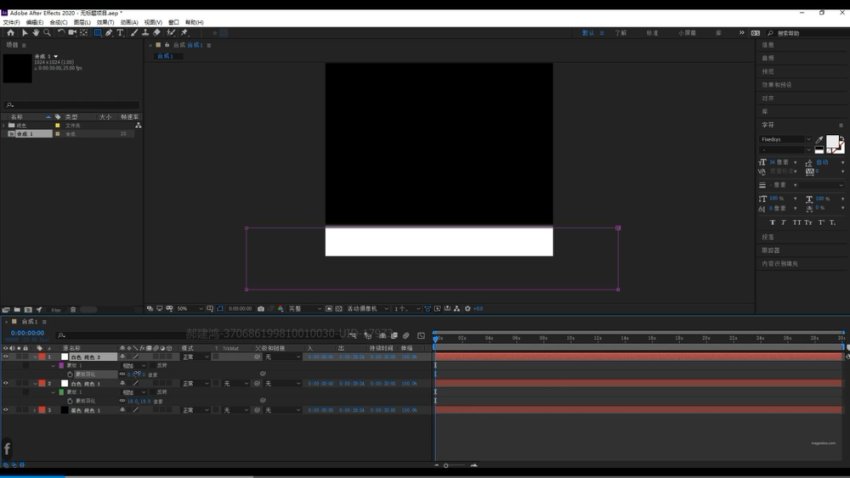Open the Help (H) menu
850x478 pixels.
click(194, 22)
